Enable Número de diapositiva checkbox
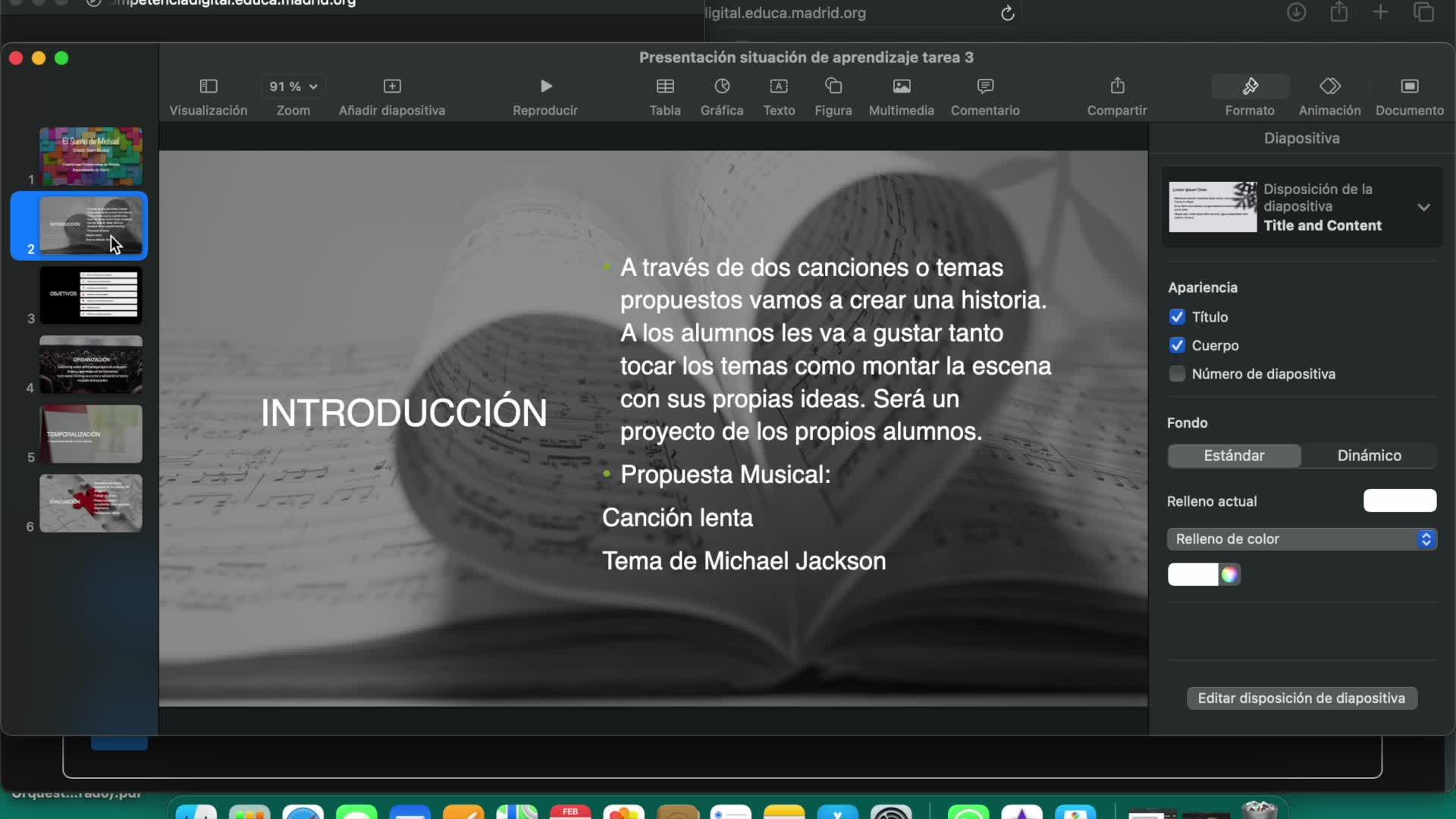This screenshot has height=819, width=1456. click(1177, 374)
